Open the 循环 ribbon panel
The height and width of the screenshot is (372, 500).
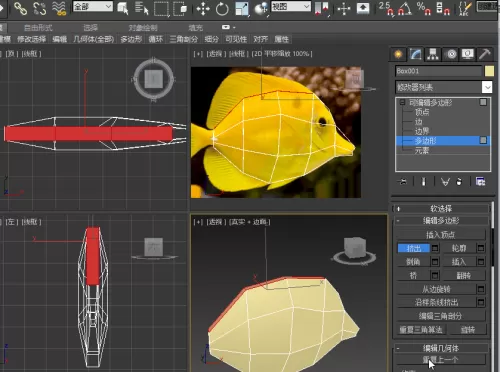click(x=156, y=39)
